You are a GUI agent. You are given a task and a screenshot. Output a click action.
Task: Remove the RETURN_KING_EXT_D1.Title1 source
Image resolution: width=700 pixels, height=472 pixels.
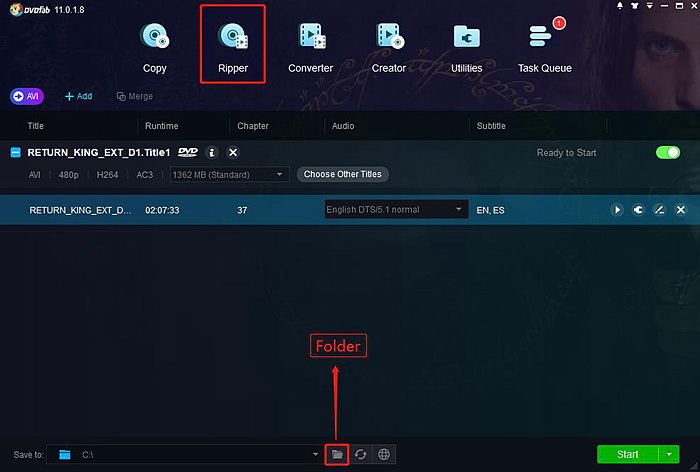[x=233, y=153]
